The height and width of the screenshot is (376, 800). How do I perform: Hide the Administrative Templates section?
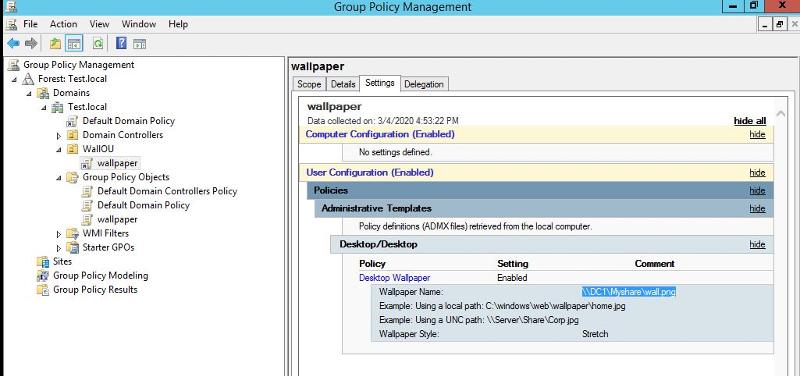tap(757, 209)
